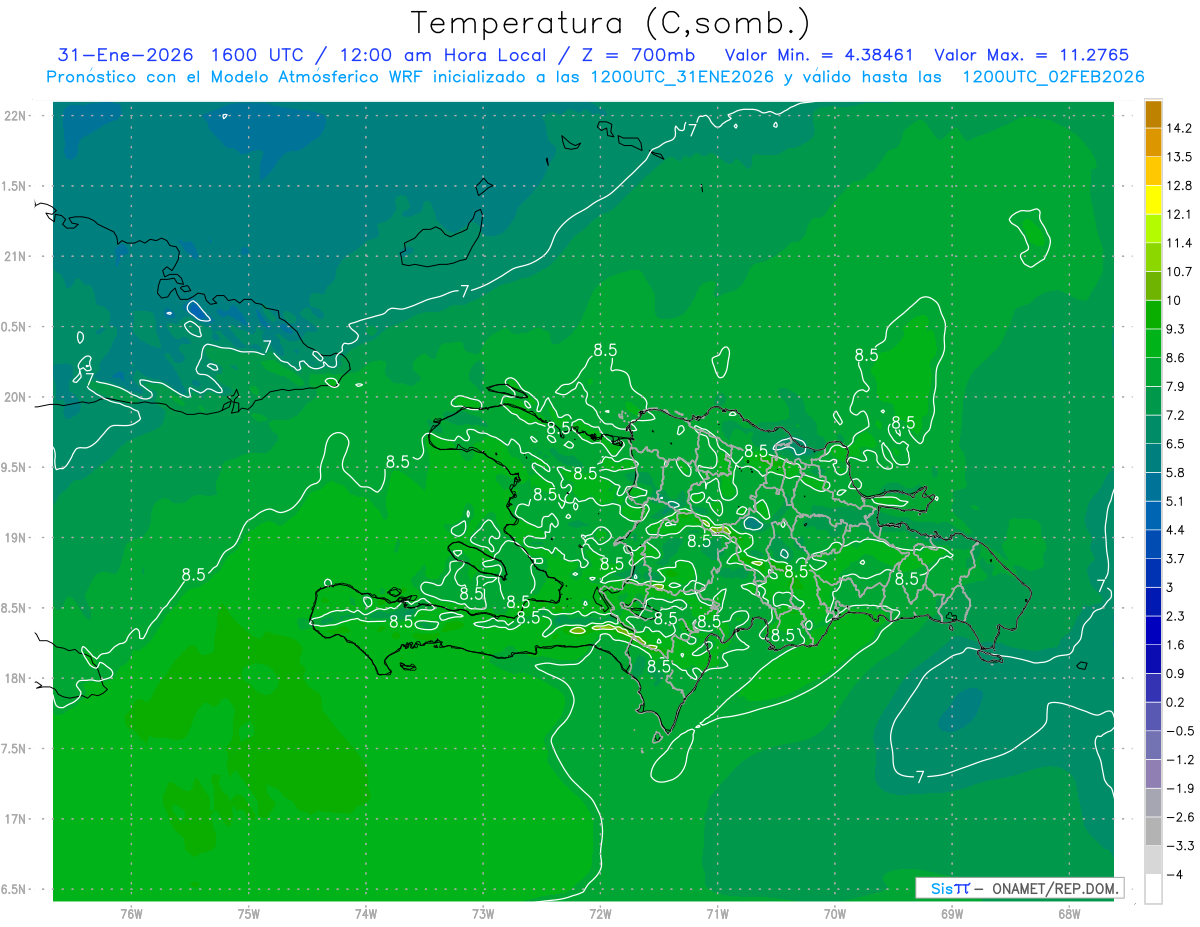Click the white swatch below -4 label

[x=1153, y=889]
